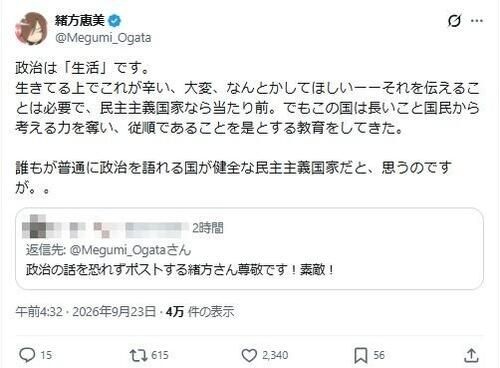Click the blue verified badge
The image size is (500, 368).
pos(115,21)
